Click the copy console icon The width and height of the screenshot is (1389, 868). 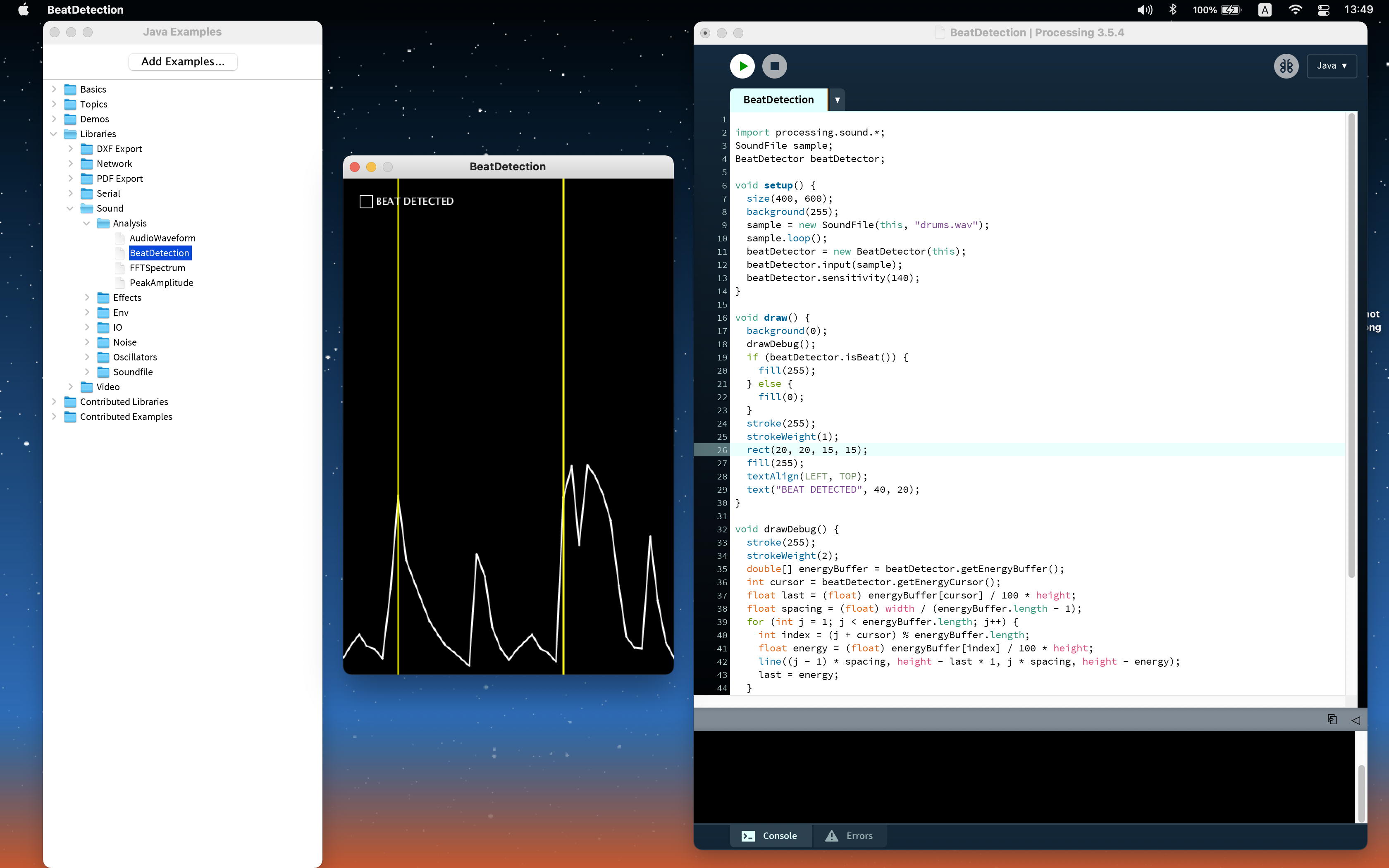[1332, 719]
